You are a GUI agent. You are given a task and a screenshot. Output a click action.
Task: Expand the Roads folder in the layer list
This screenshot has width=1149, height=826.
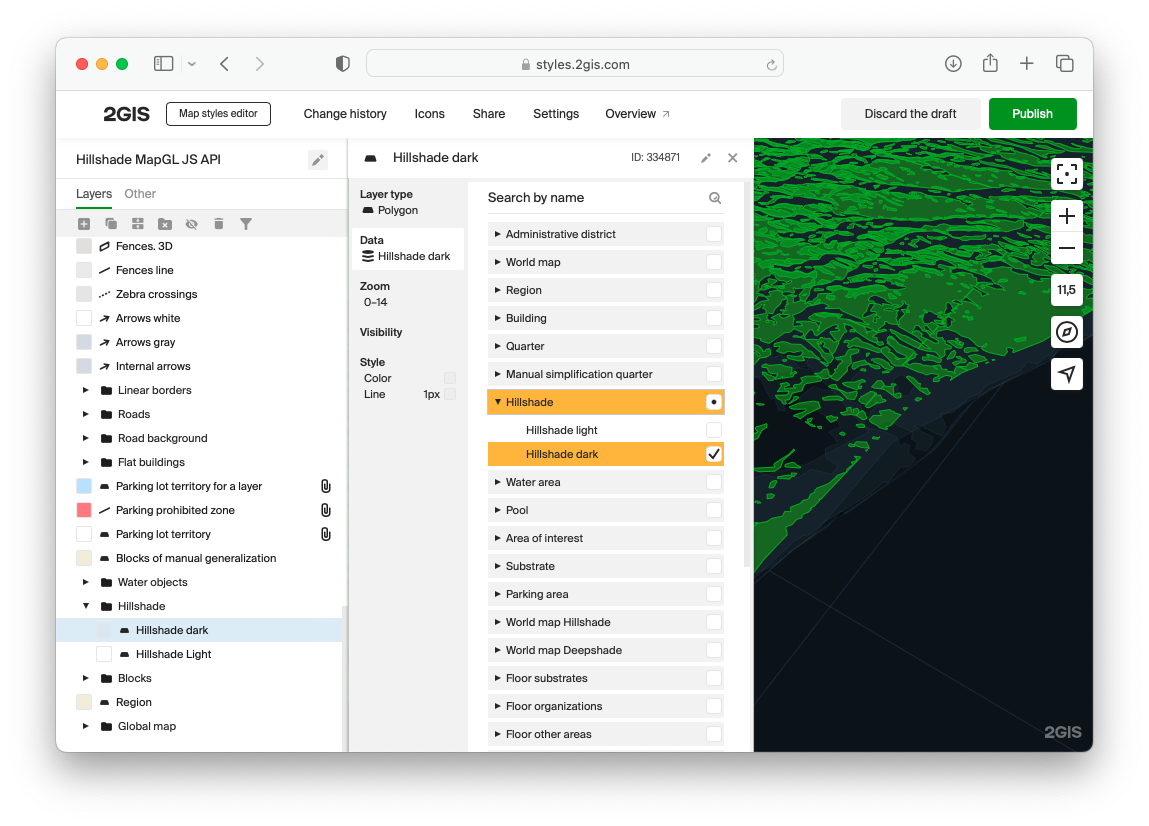[86, 414]
